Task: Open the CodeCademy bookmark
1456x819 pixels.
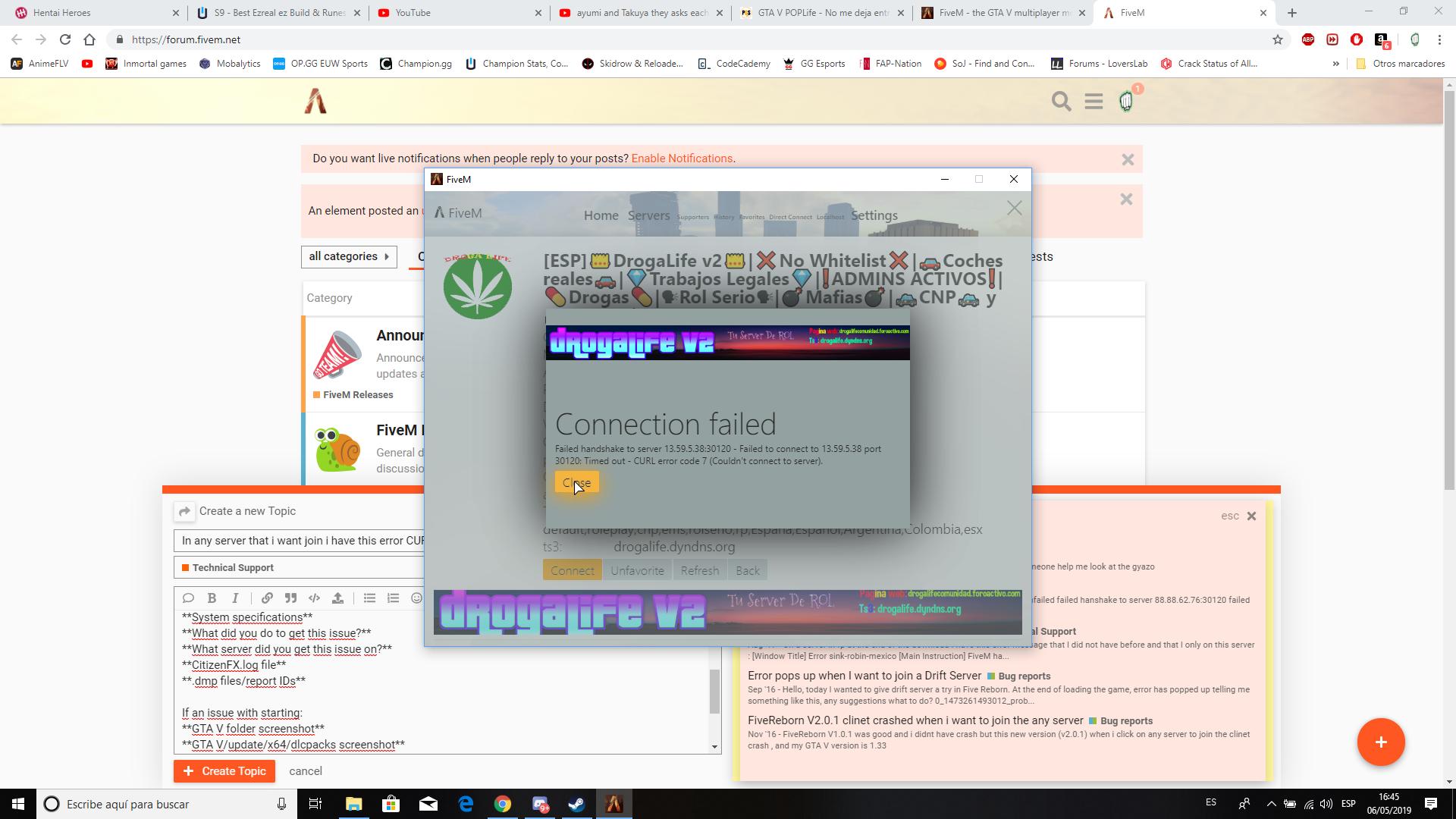Action: pos(734,64)
